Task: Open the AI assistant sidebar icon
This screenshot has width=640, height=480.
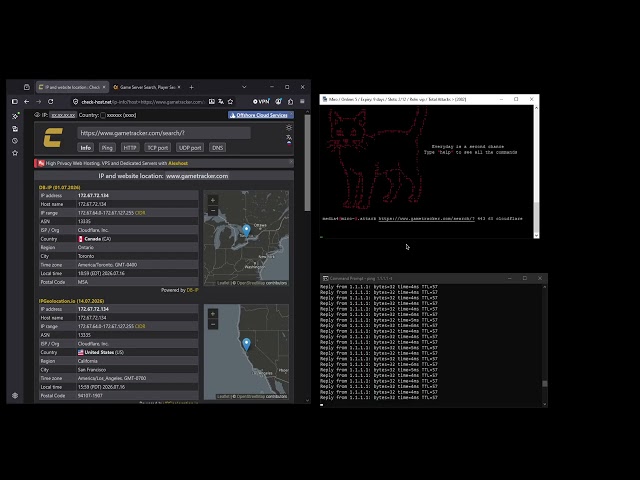Action: coord(16,116)
